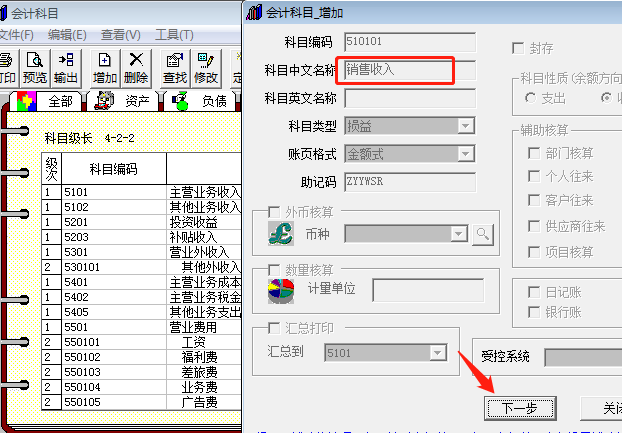The image size is (622, 433).
Task: Toggle the 银行账 checkbox
Action: coord(534,312)
